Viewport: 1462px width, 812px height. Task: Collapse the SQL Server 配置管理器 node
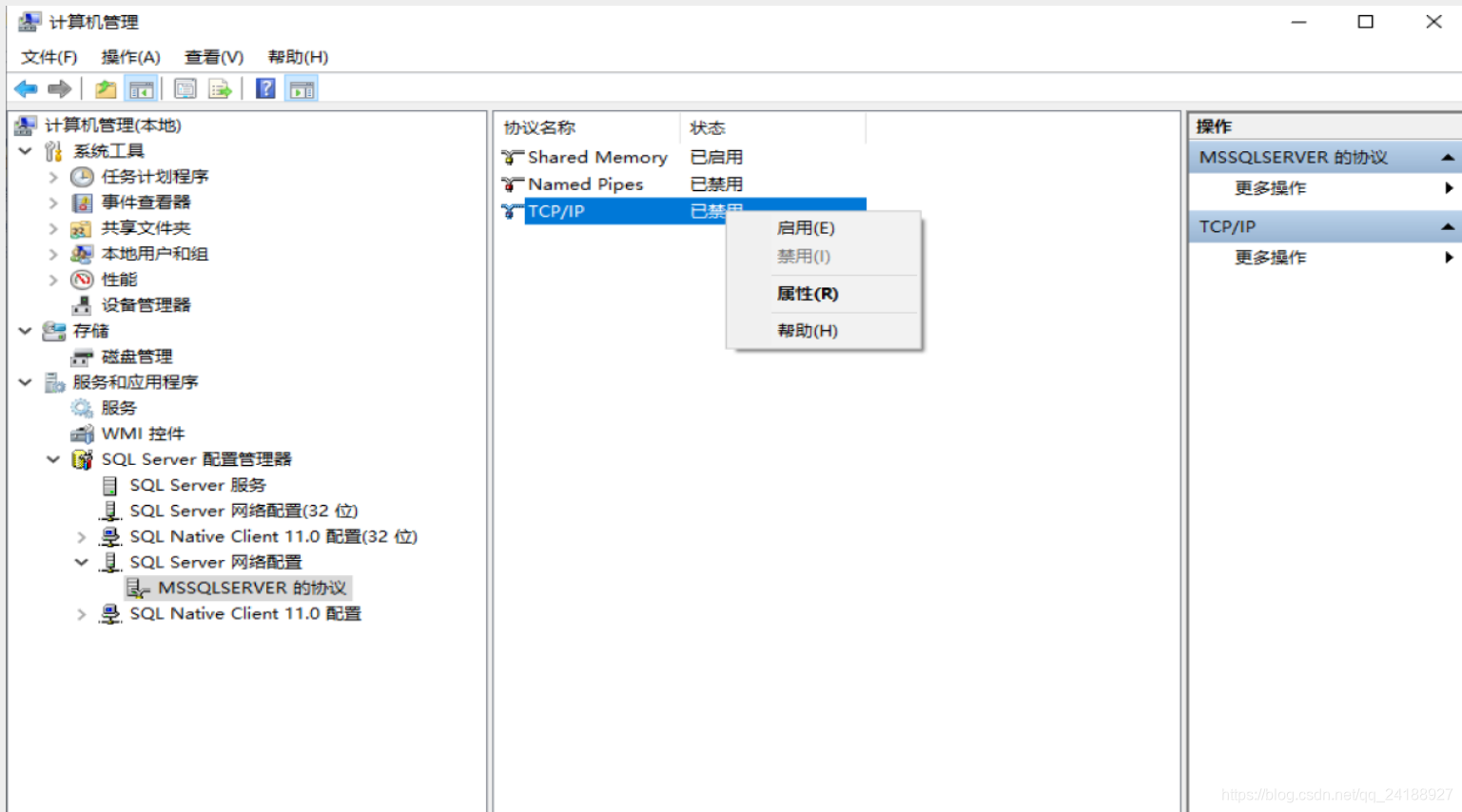(x=53, y=459)
